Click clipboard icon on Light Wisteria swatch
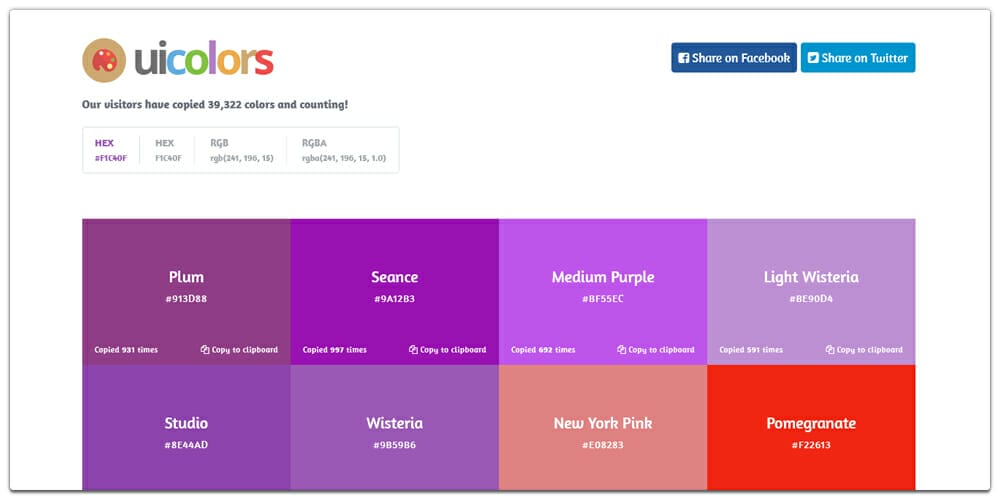The height and width of the screenshot is (500, 1000). 830,350
